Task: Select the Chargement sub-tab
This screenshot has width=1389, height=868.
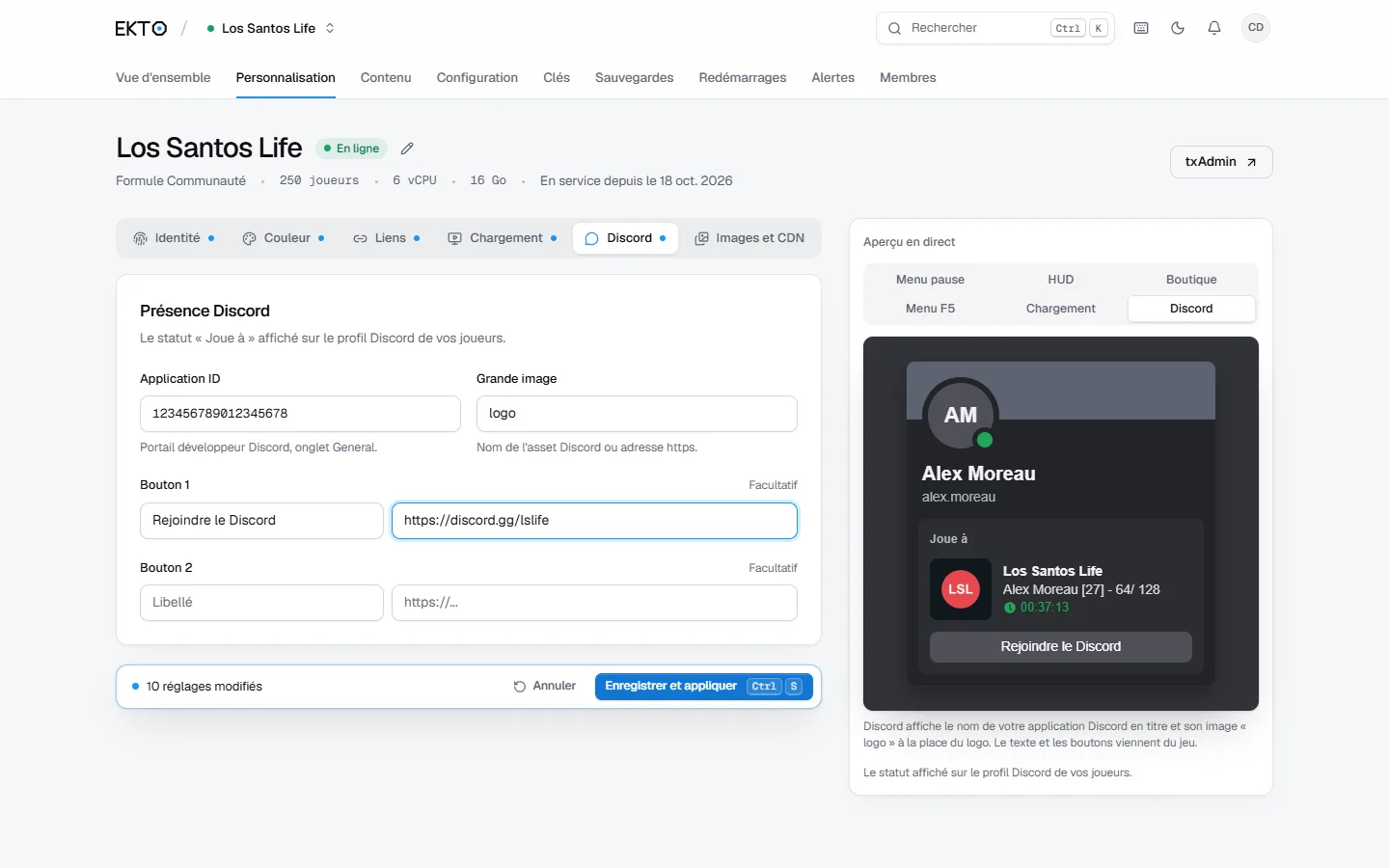Action: [x=503, y=238]
